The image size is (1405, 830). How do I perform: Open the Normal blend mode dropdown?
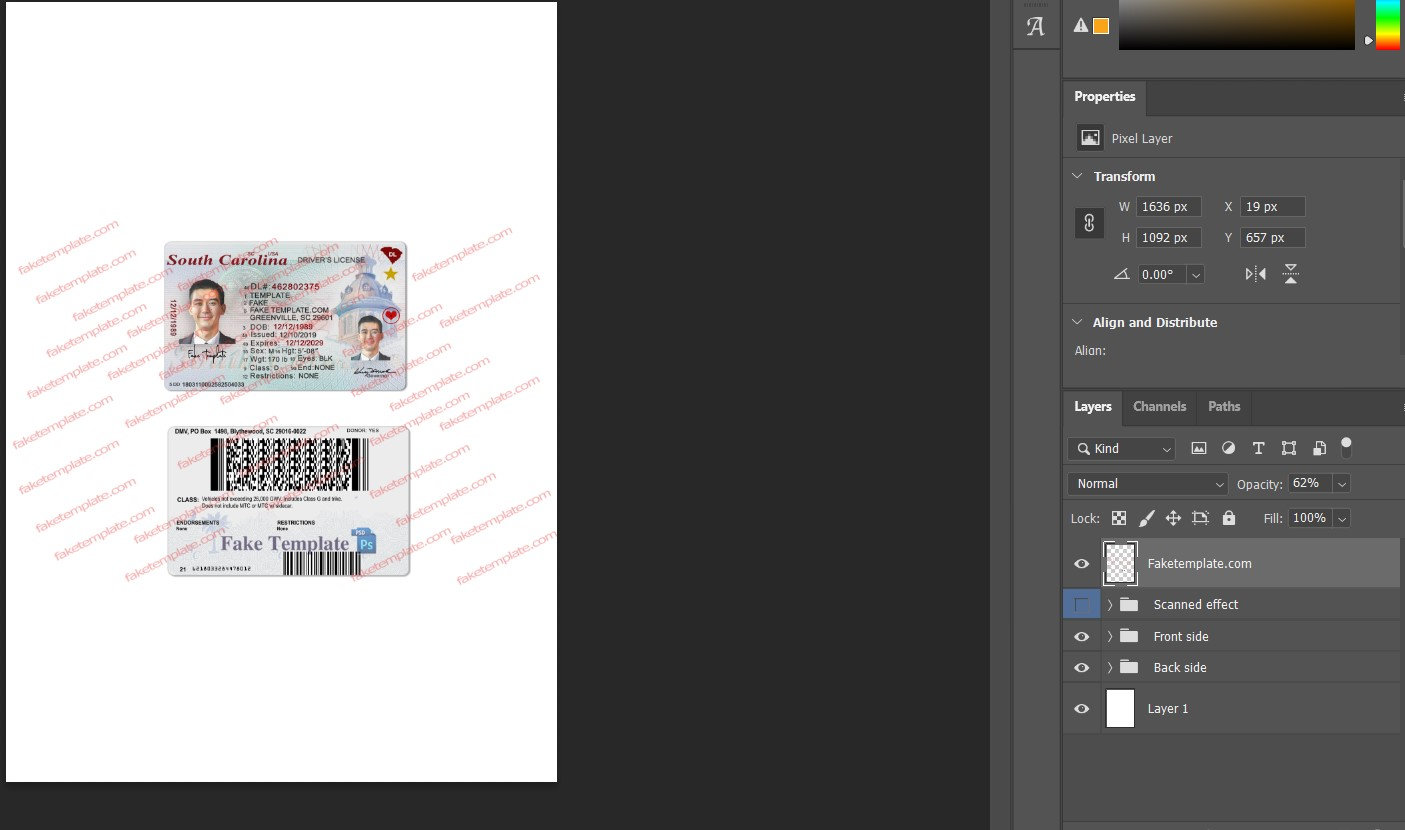pos(1147,484)
